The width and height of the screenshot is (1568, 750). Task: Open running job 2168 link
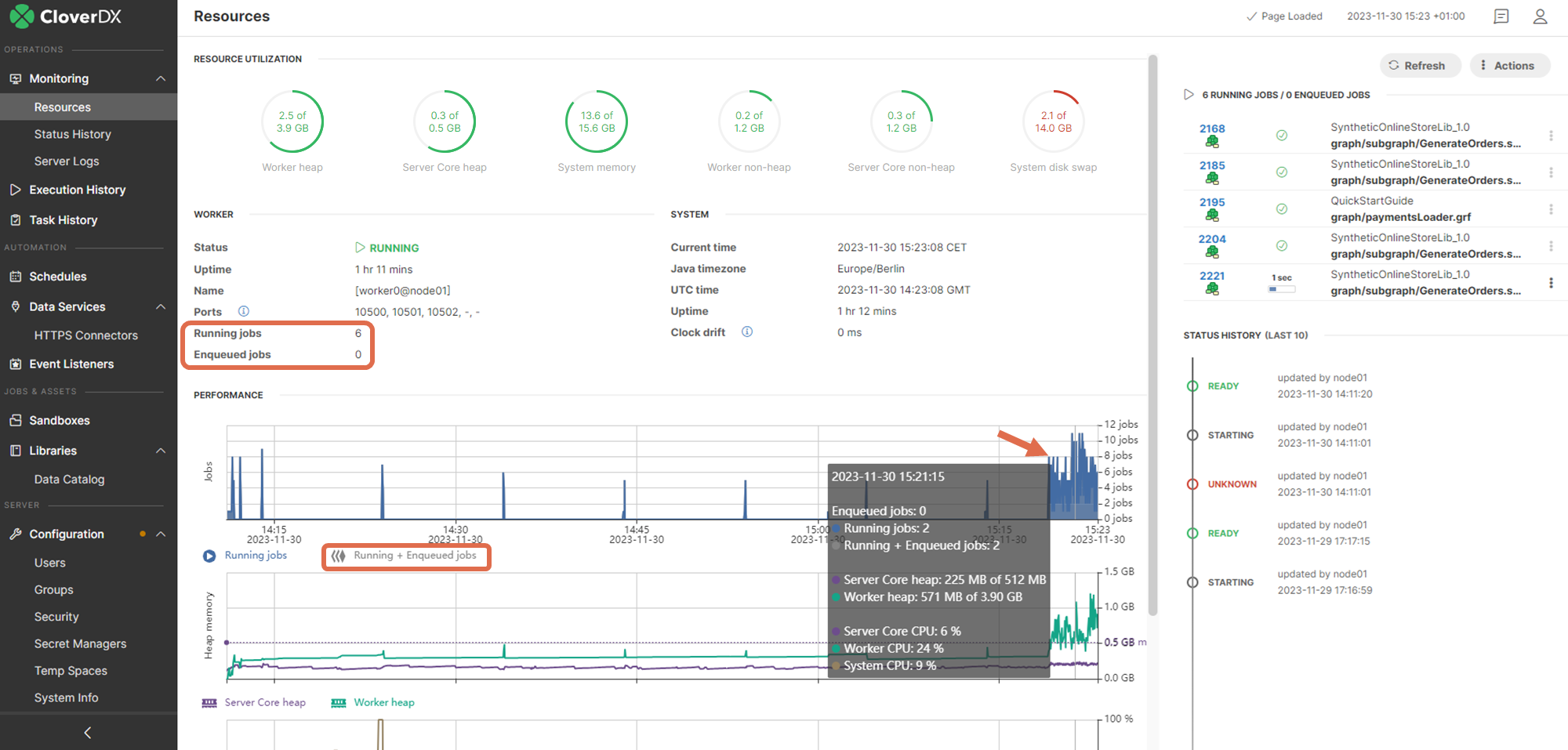click(1213, 129)
